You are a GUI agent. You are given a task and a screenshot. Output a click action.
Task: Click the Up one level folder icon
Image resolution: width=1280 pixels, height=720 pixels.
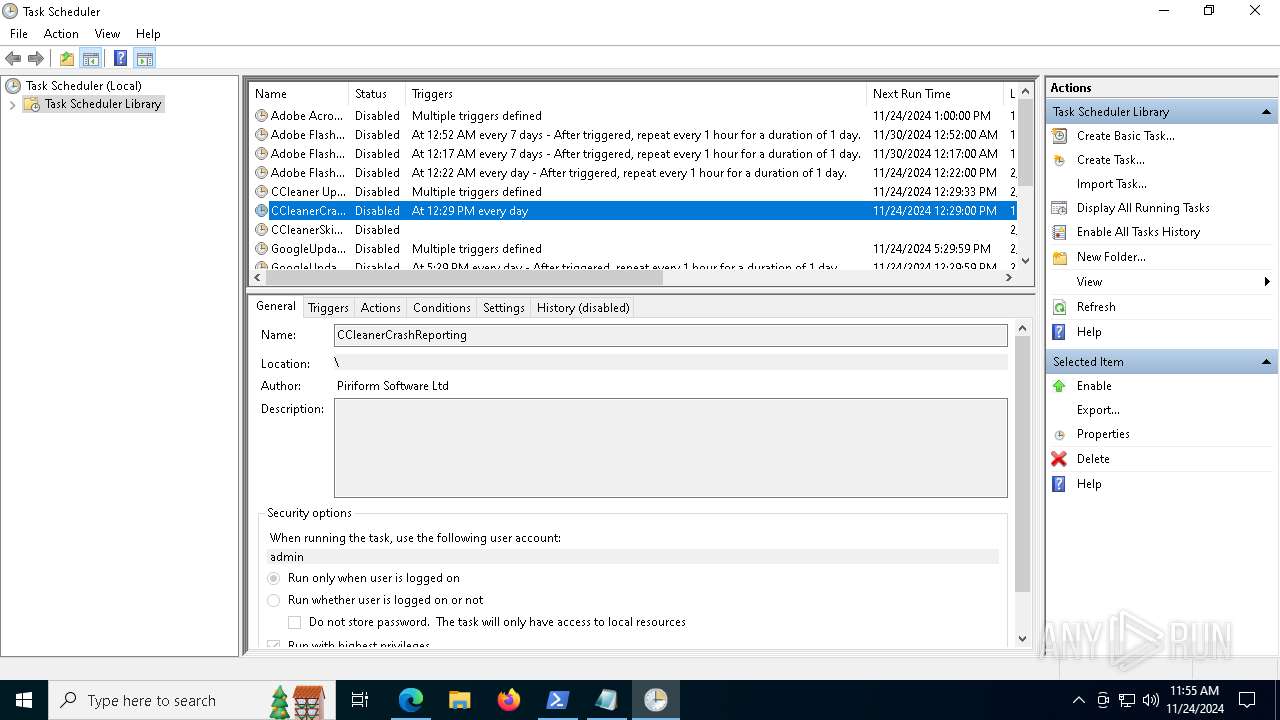coord(67,58)
